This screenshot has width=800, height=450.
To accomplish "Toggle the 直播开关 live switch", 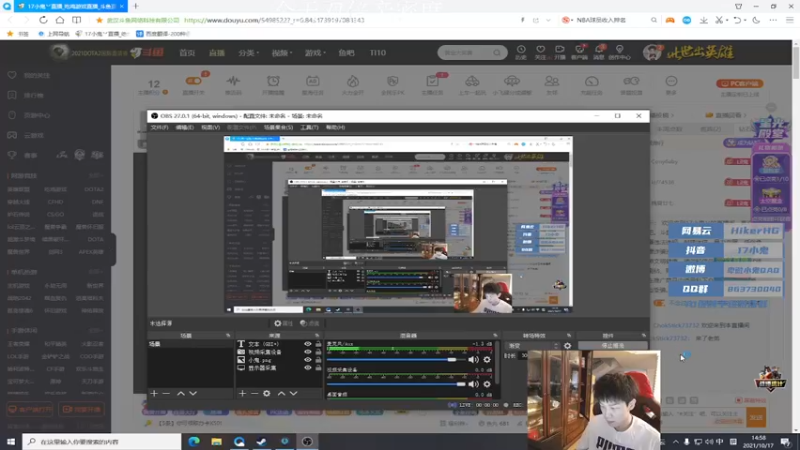I will (x=193, y=81).
